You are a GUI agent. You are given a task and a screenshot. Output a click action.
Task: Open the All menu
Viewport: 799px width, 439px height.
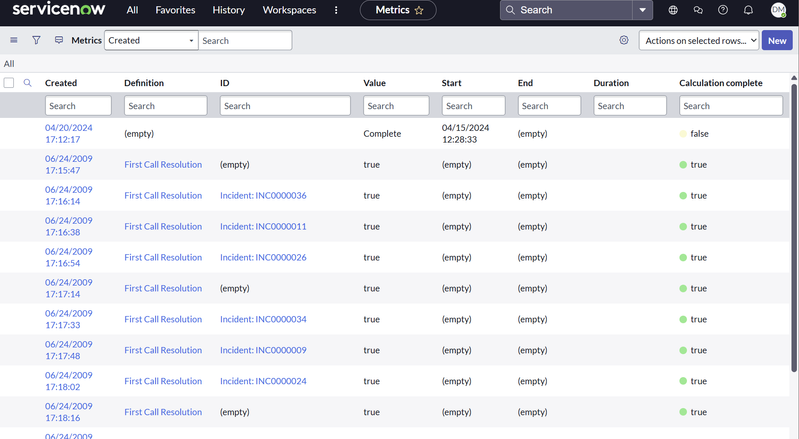click(x=132, y=10)
